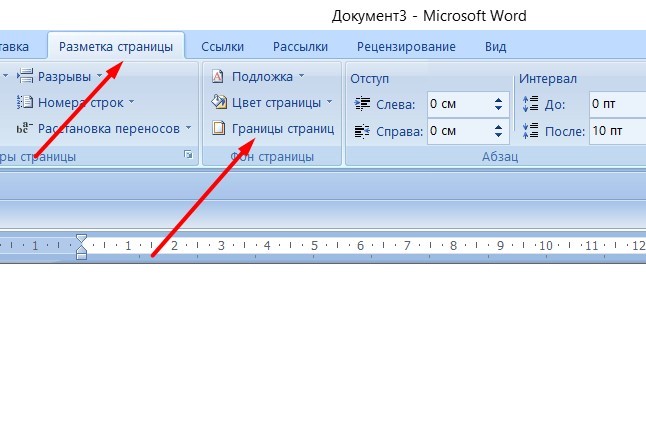Screen dimensions: 646x430
Task: Expand the Подложка dropdown arrow
Action: [x=301, y=76]
